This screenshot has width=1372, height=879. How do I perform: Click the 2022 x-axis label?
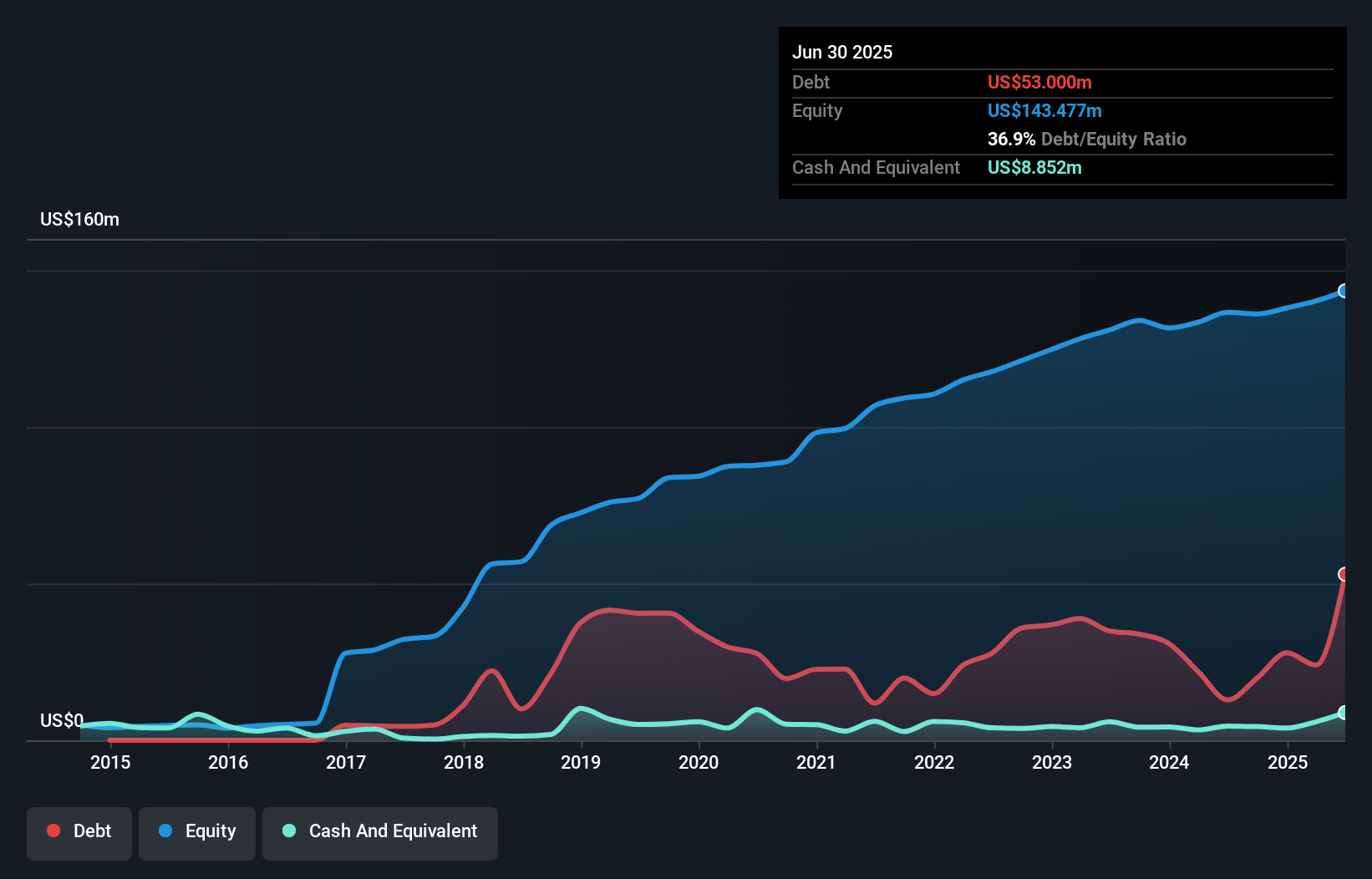[x=934, y=762]
